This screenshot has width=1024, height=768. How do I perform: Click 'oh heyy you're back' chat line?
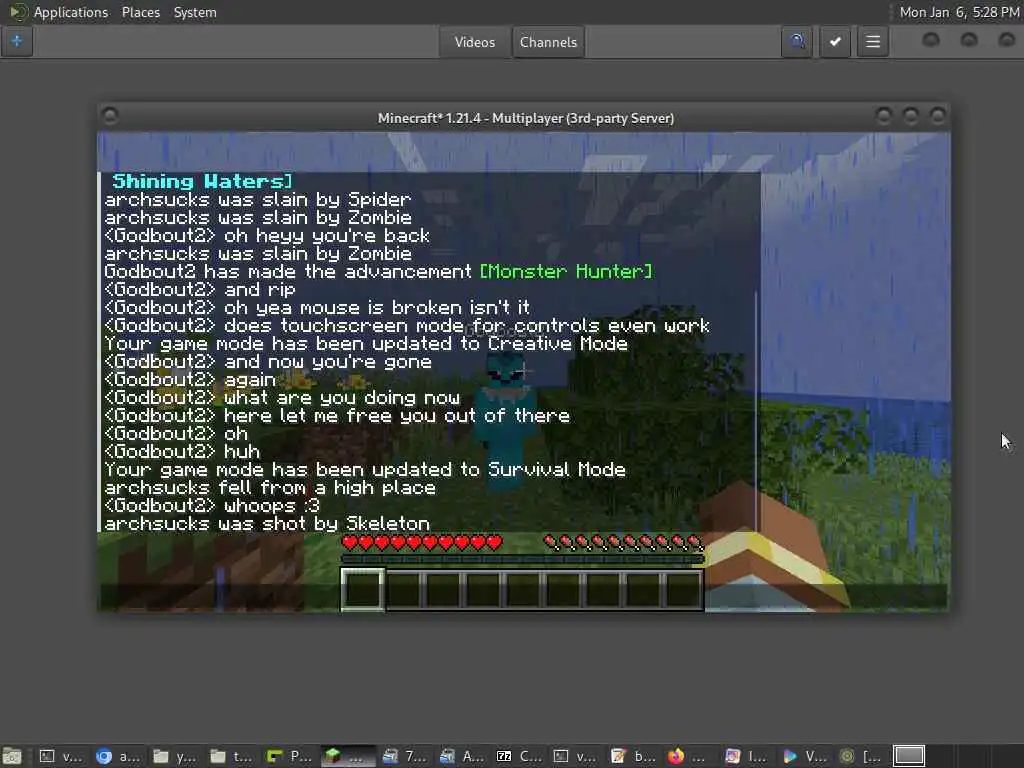pyautogui.click(x=327, y=235)
